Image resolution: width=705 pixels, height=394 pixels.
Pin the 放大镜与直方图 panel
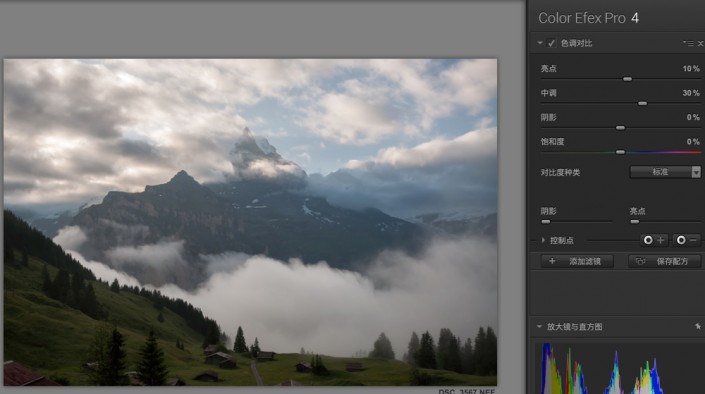pyautogui.click(x=698, y=327)
